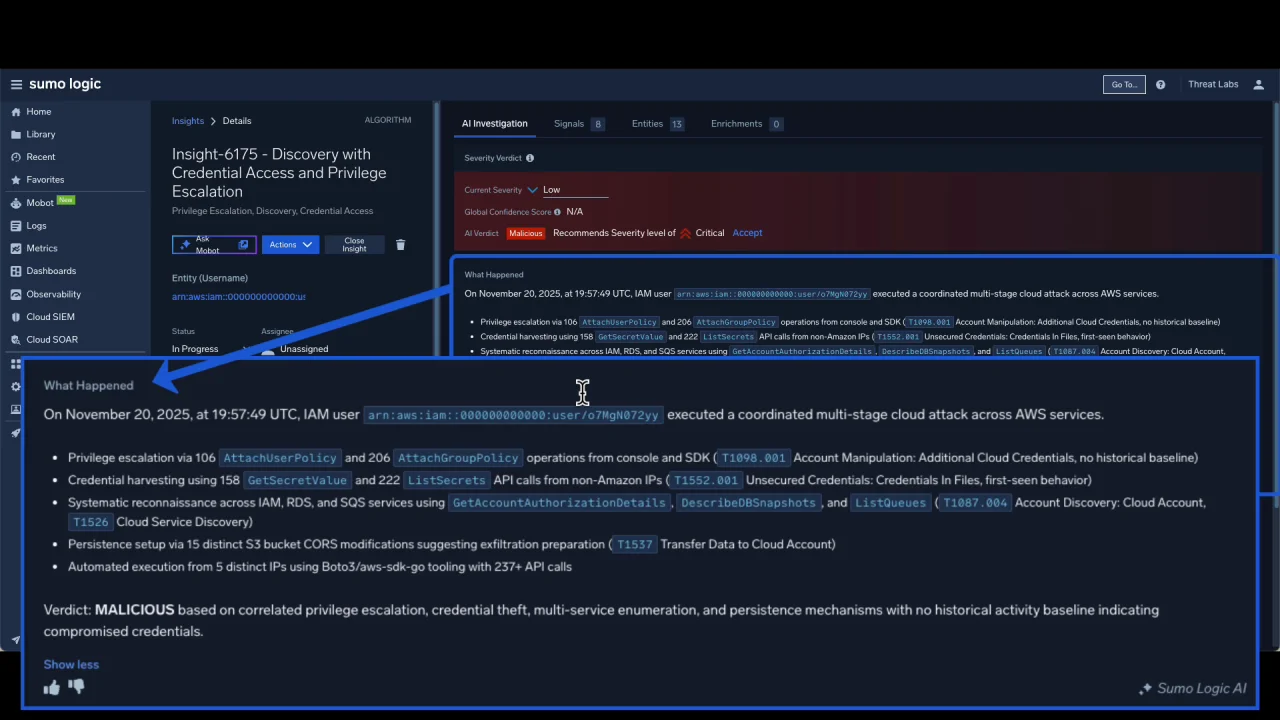Expand the Current Severity dropdown
This screenshot has width=1280, height=720.
pyautogui.click(x=532, y=189)
